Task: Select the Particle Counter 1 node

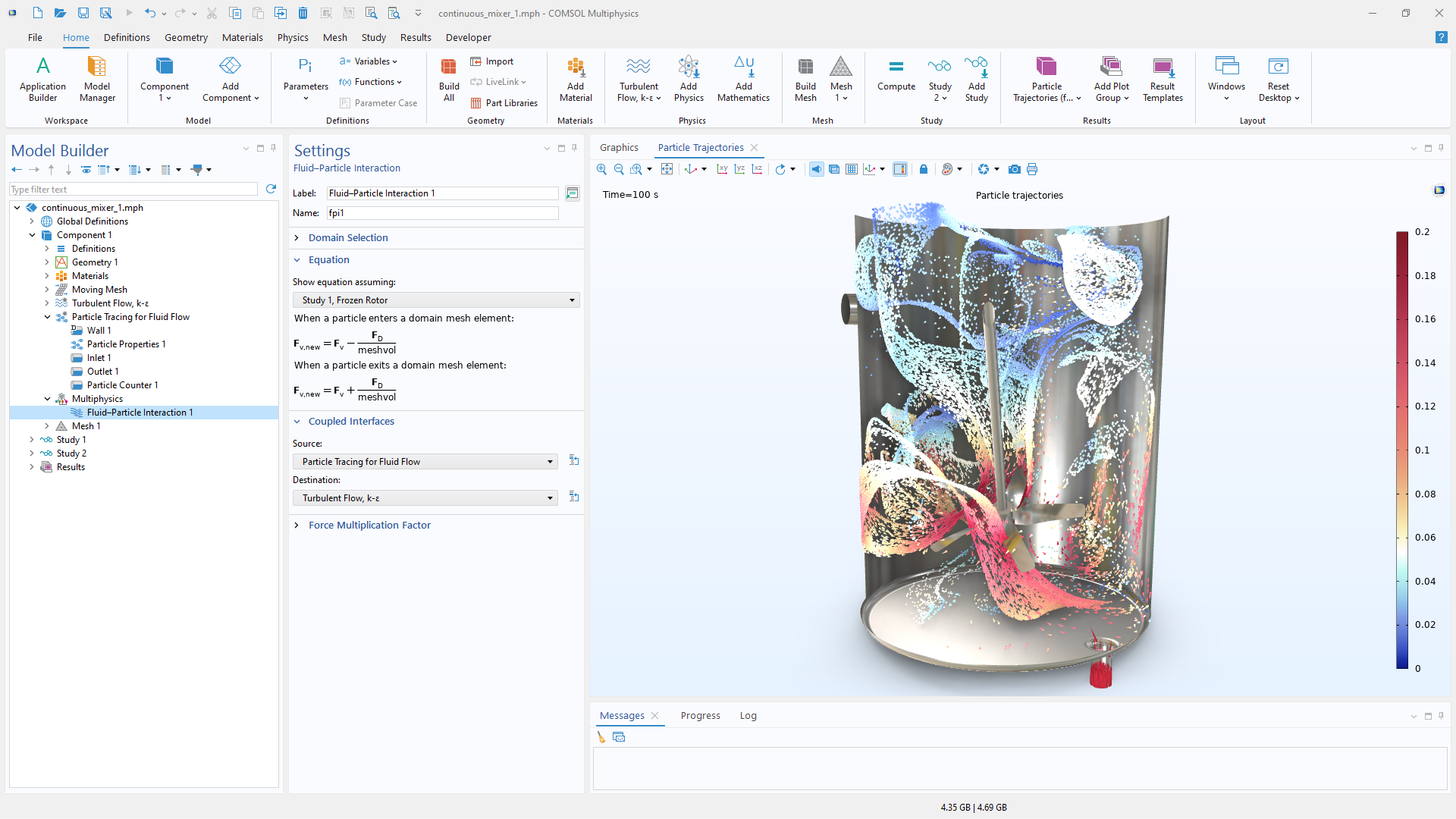Action: [122, 385]
